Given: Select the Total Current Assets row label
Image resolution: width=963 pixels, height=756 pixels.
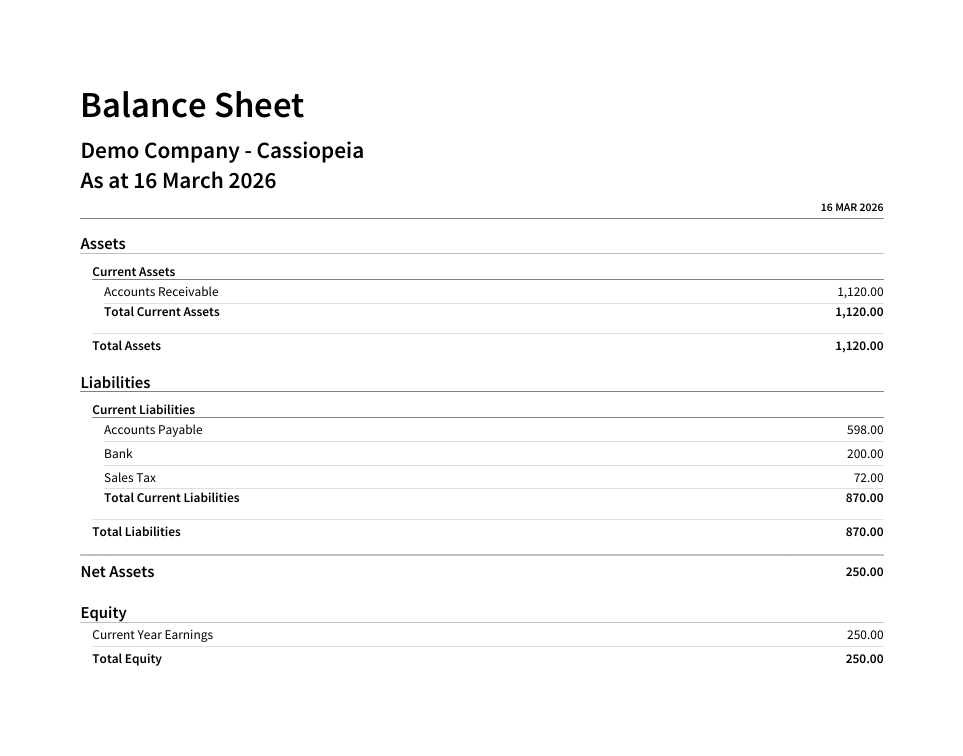Looking at the screenshot, I should 161,312.
